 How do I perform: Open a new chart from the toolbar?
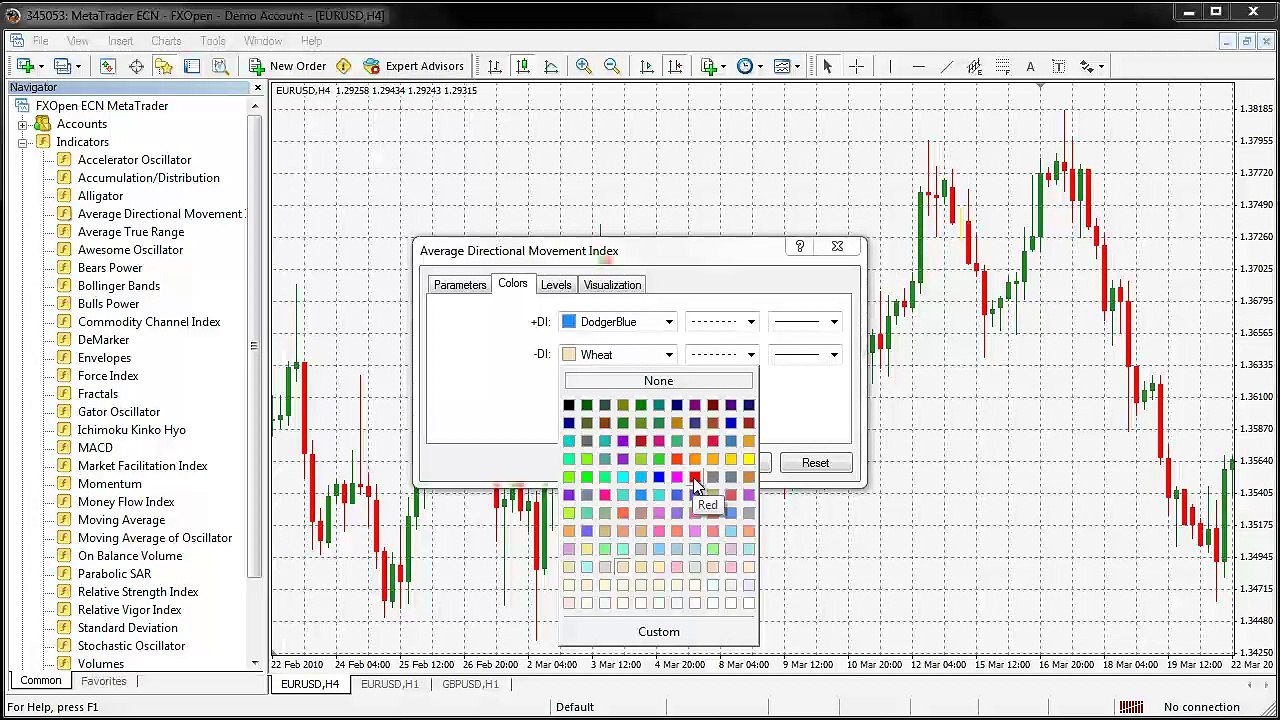coord(25,66)
